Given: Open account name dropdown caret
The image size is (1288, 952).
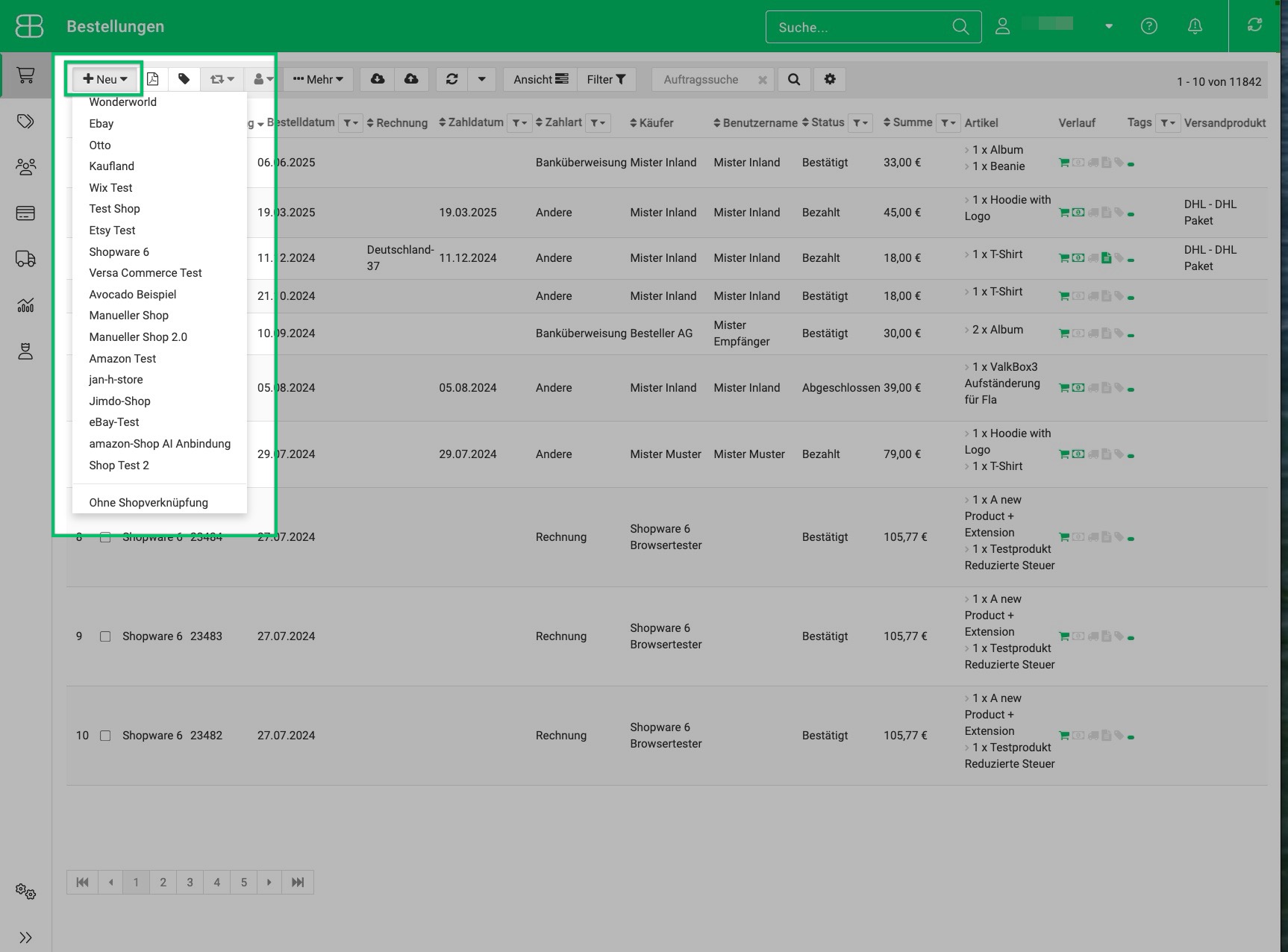Looking at the screenshot, I should 1109,26.
